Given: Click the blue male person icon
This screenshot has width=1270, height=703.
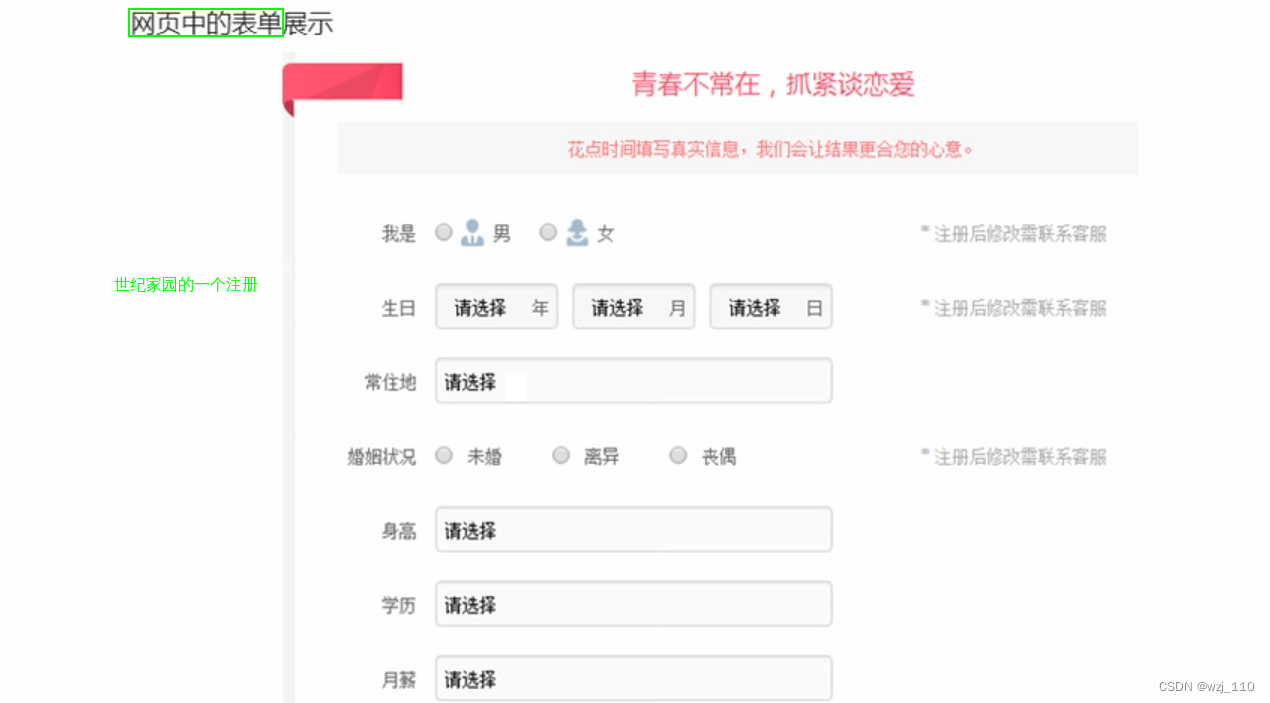Looking at the screenshot, I should pos(471,232).
